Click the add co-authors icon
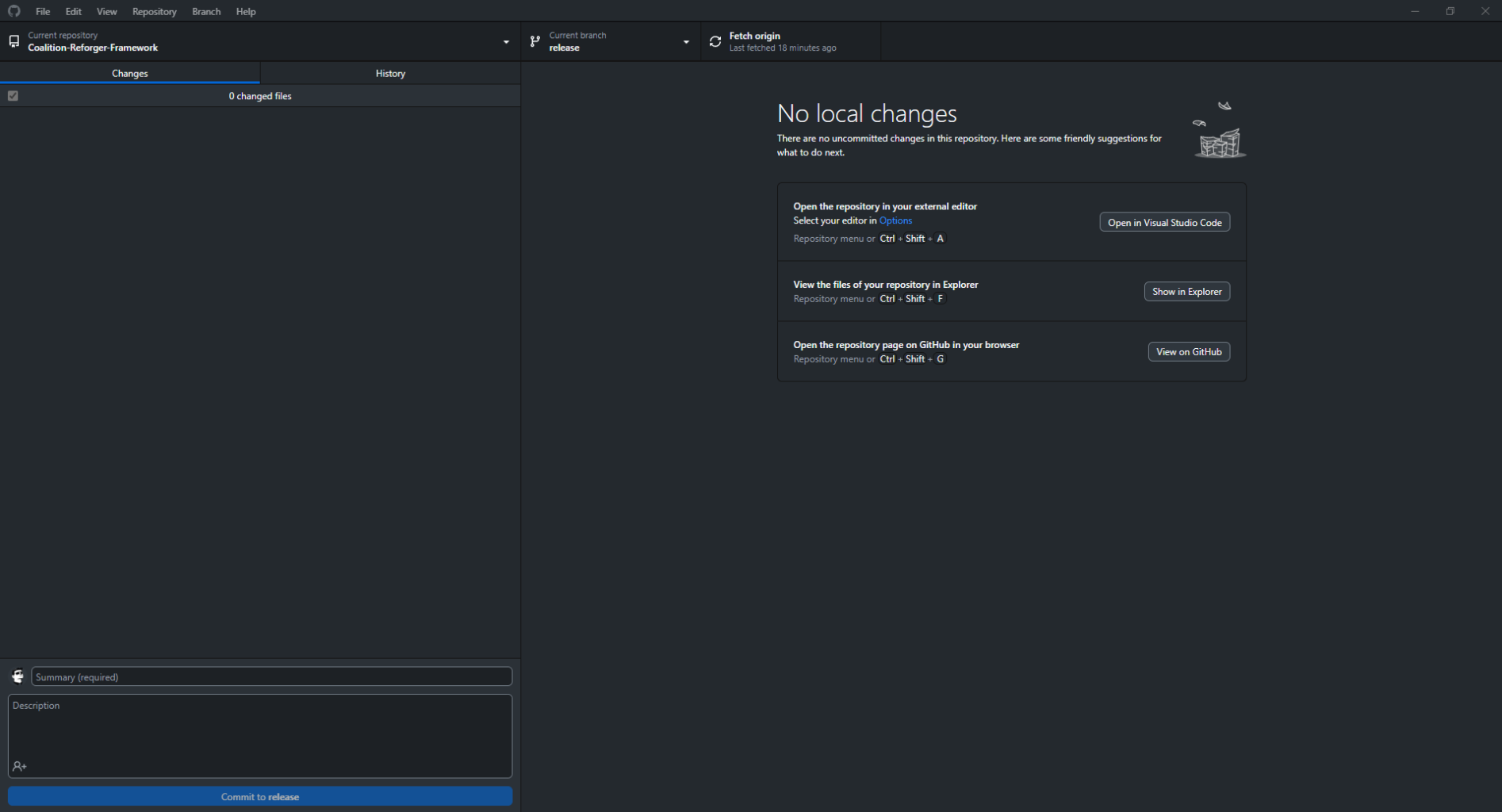The image size is (1502, 812). (x=20, y=766)
